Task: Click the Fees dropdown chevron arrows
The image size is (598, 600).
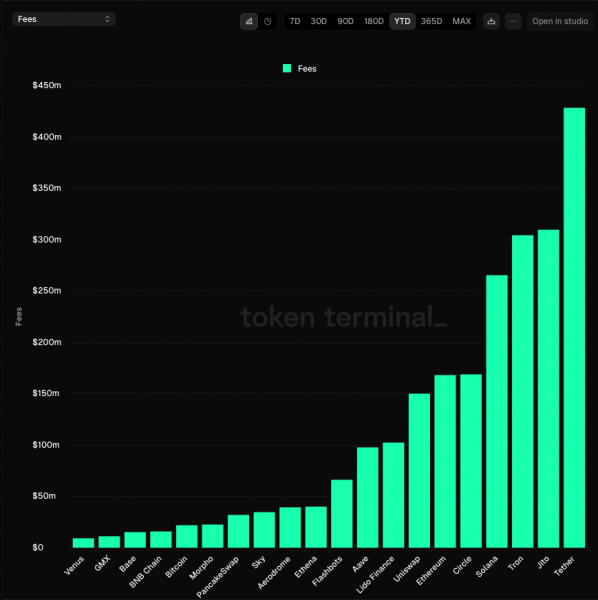Action: point(108,19)
